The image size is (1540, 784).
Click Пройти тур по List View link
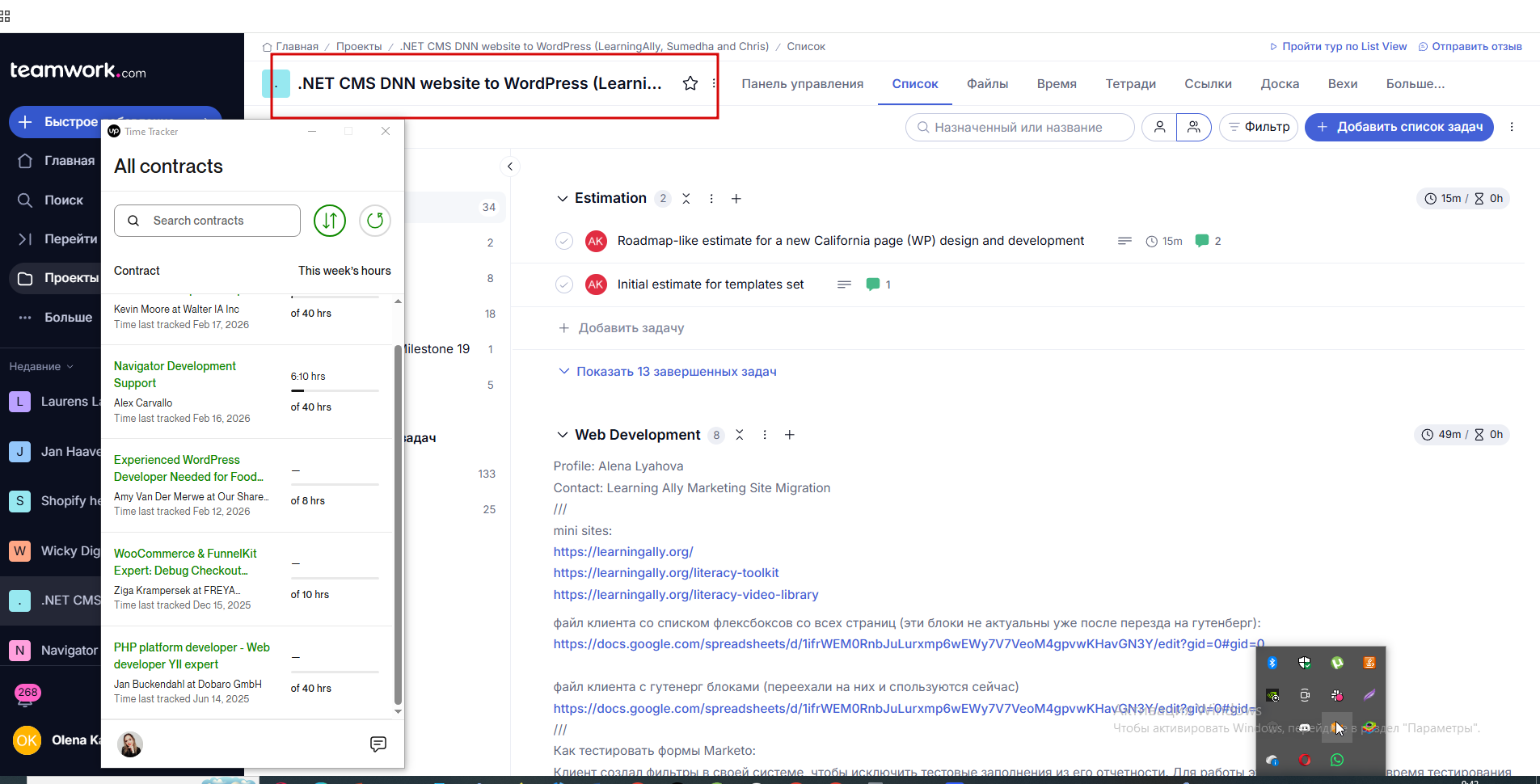tap(1338, 46)
